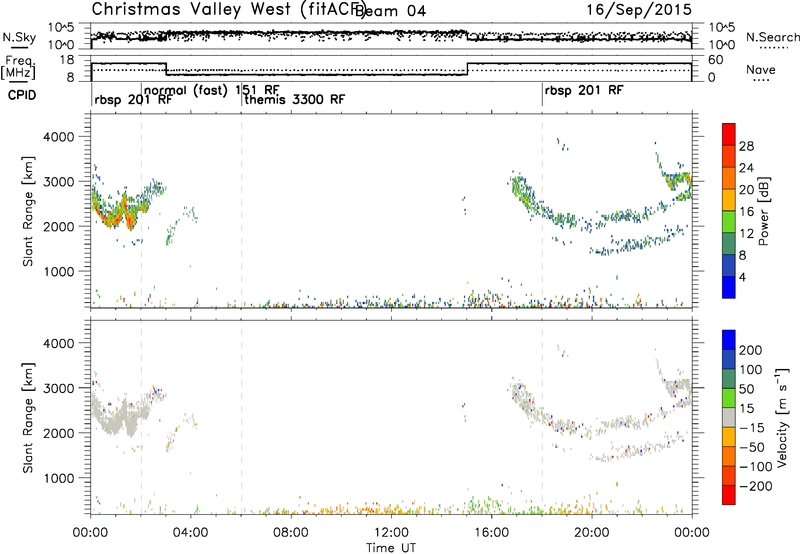Viewport: 800px width, 554px height.
Task: Click the '200' tick on Velocity colorbar
Action: [750, 350]
